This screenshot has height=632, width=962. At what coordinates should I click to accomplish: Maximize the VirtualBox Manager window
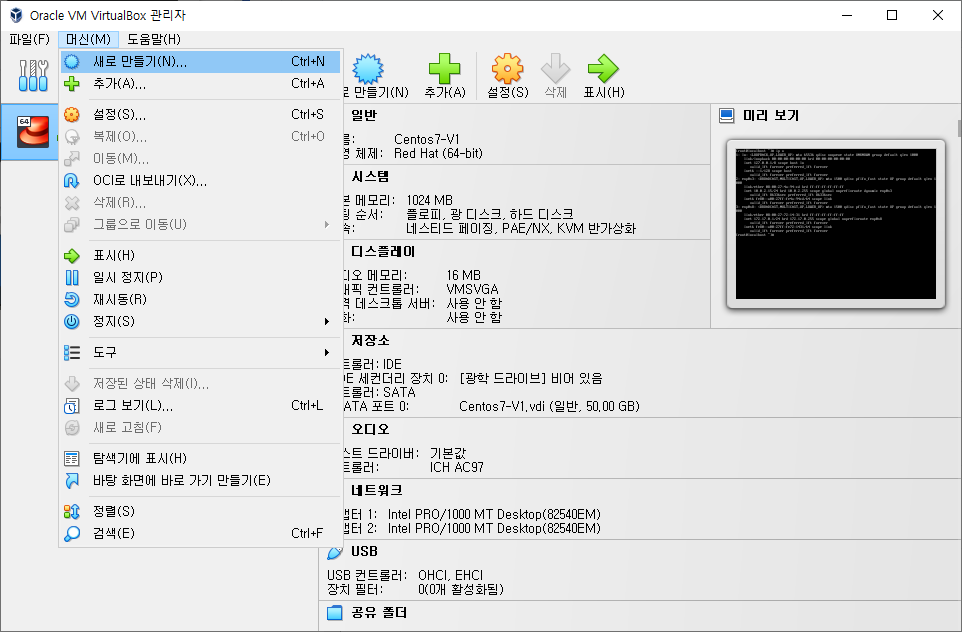(x=892, y=15)
